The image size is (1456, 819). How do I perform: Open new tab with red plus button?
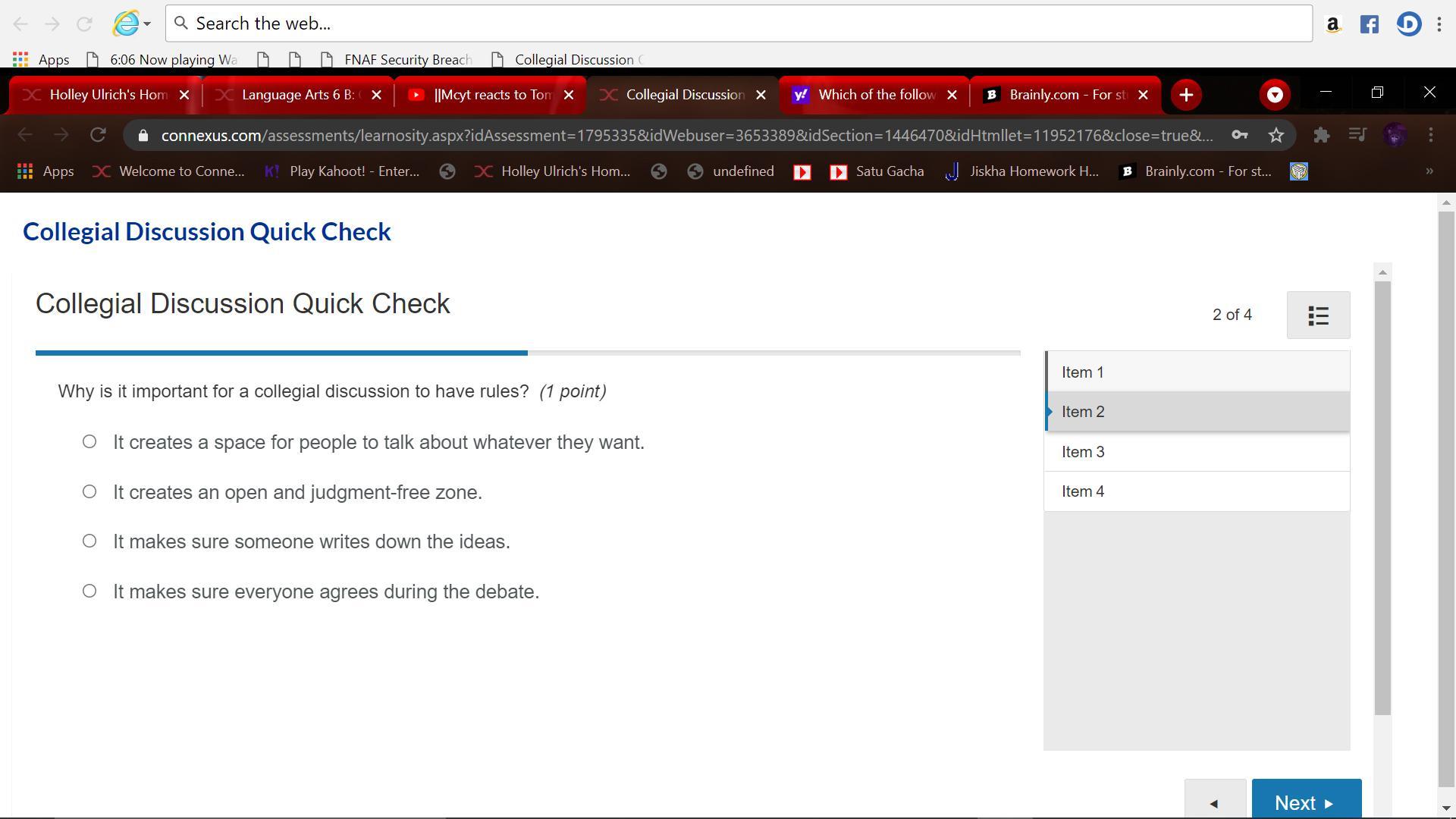click(x=1186, y=95)
